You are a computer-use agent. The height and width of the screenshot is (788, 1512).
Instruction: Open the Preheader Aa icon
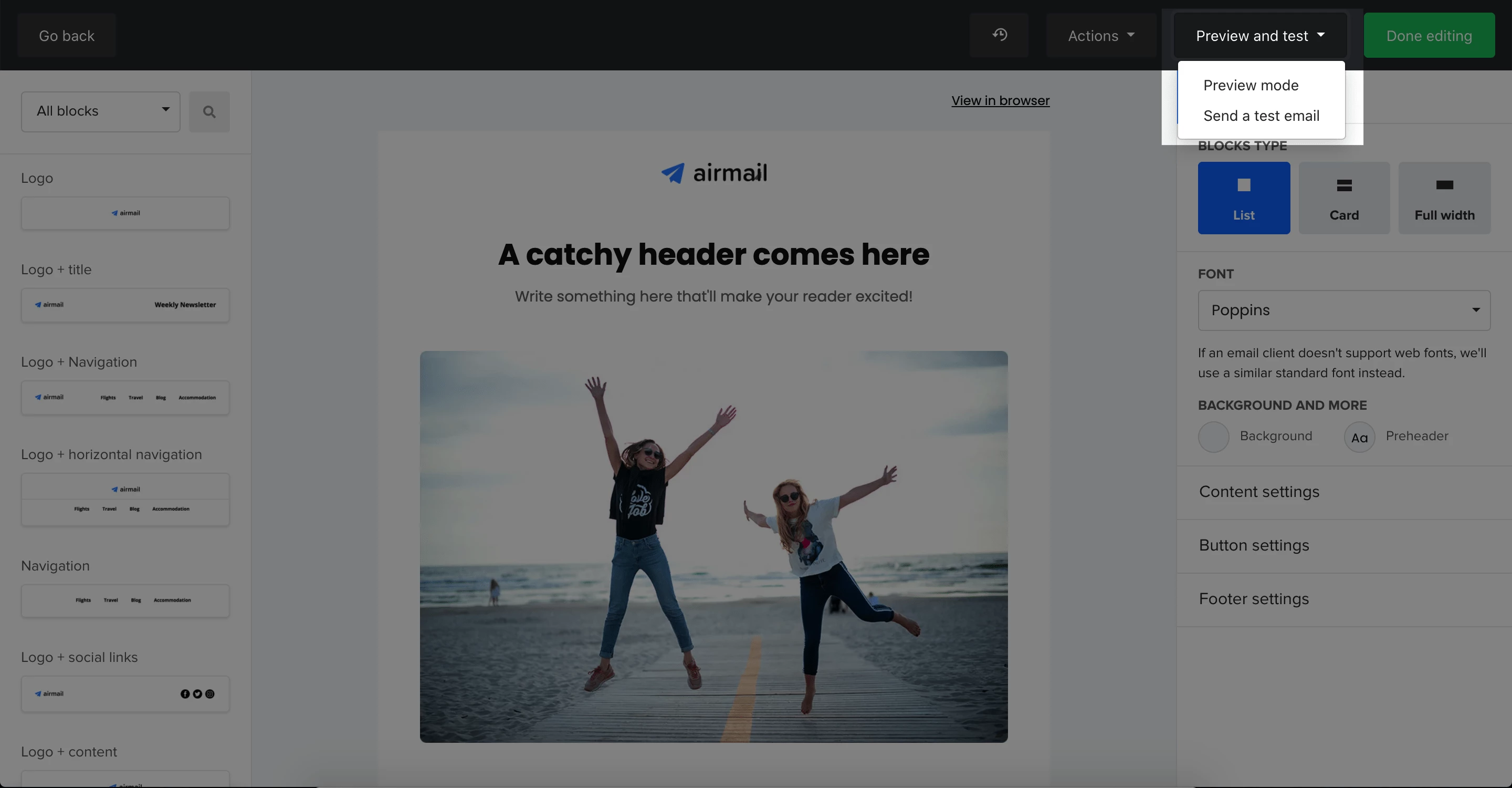point(1359,437)
